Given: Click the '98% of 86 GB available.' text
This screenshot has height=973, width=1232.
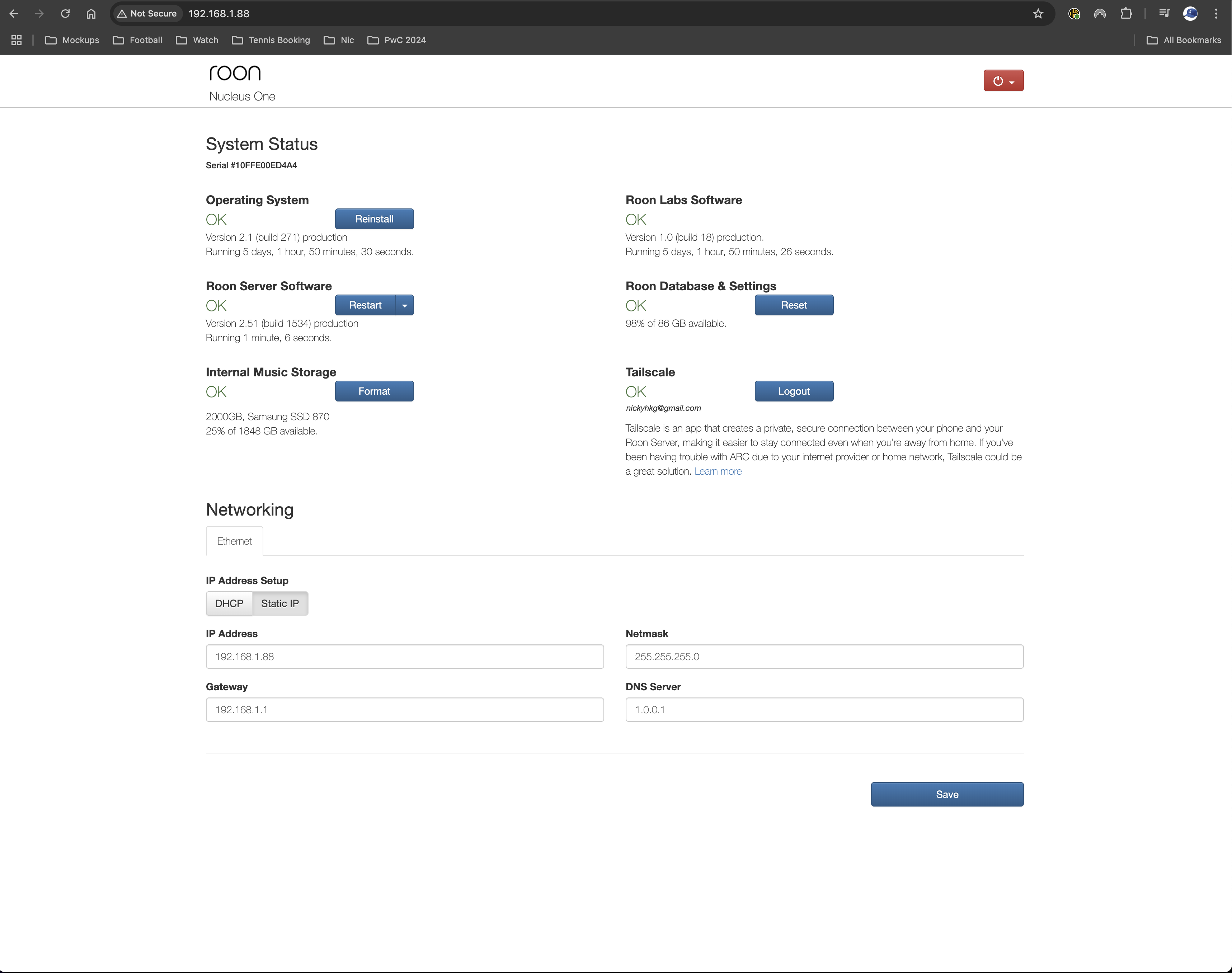Looking at the screenshot, I should (x=676, y=324).
